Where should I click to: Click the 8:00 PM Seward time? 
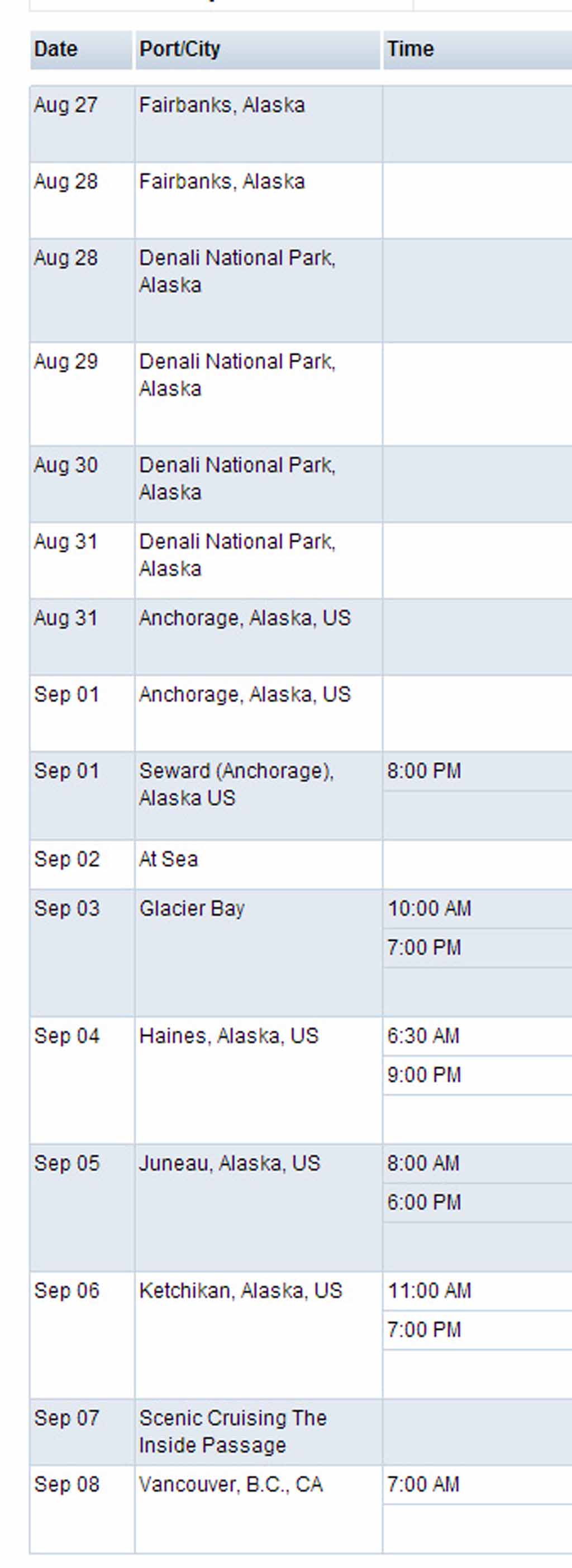click(x=424, y=771)
